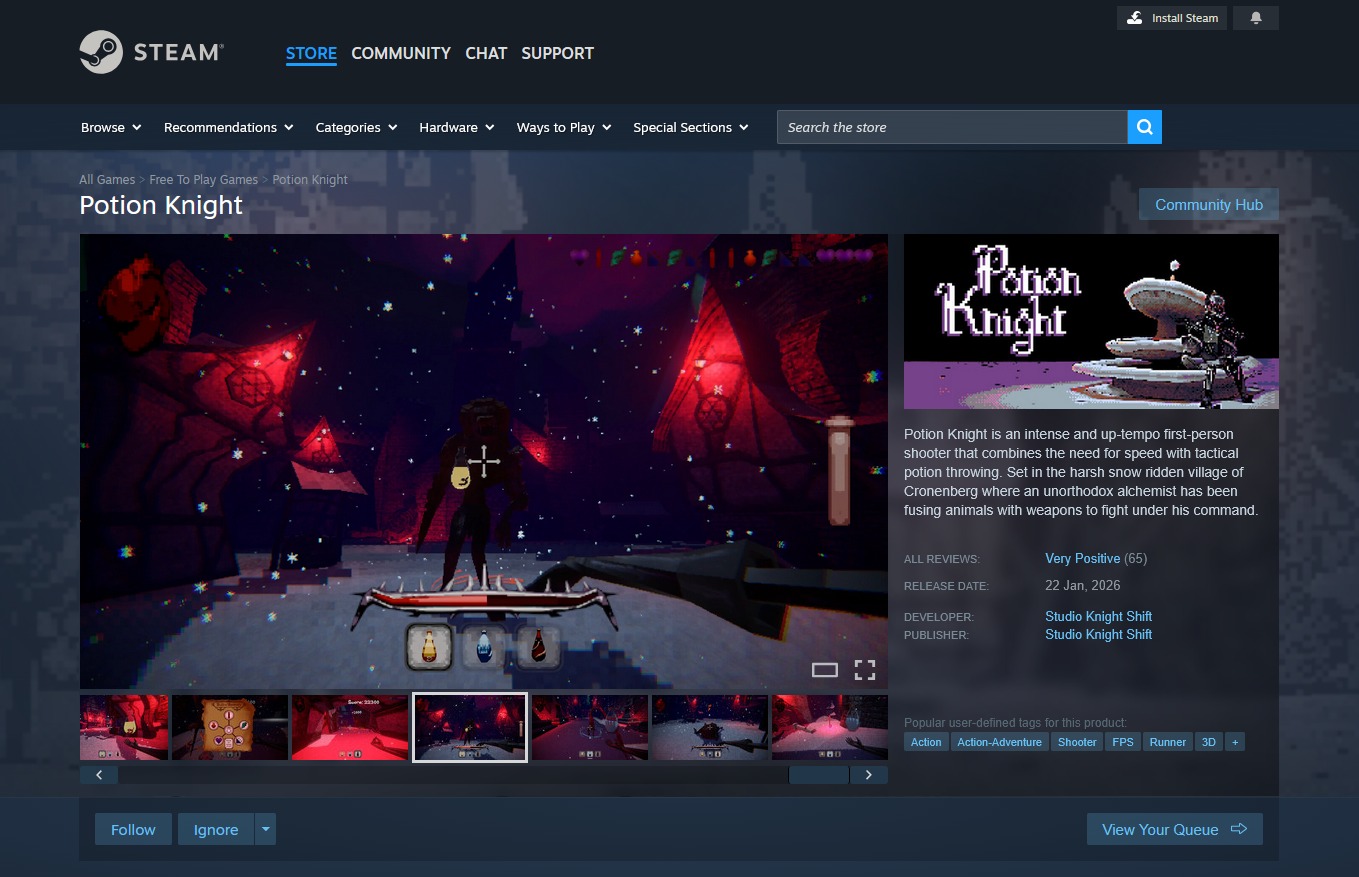Open the Categories dropdown
The width and height of the screenshot is (1359, 877).
click(x=356, y=127)
